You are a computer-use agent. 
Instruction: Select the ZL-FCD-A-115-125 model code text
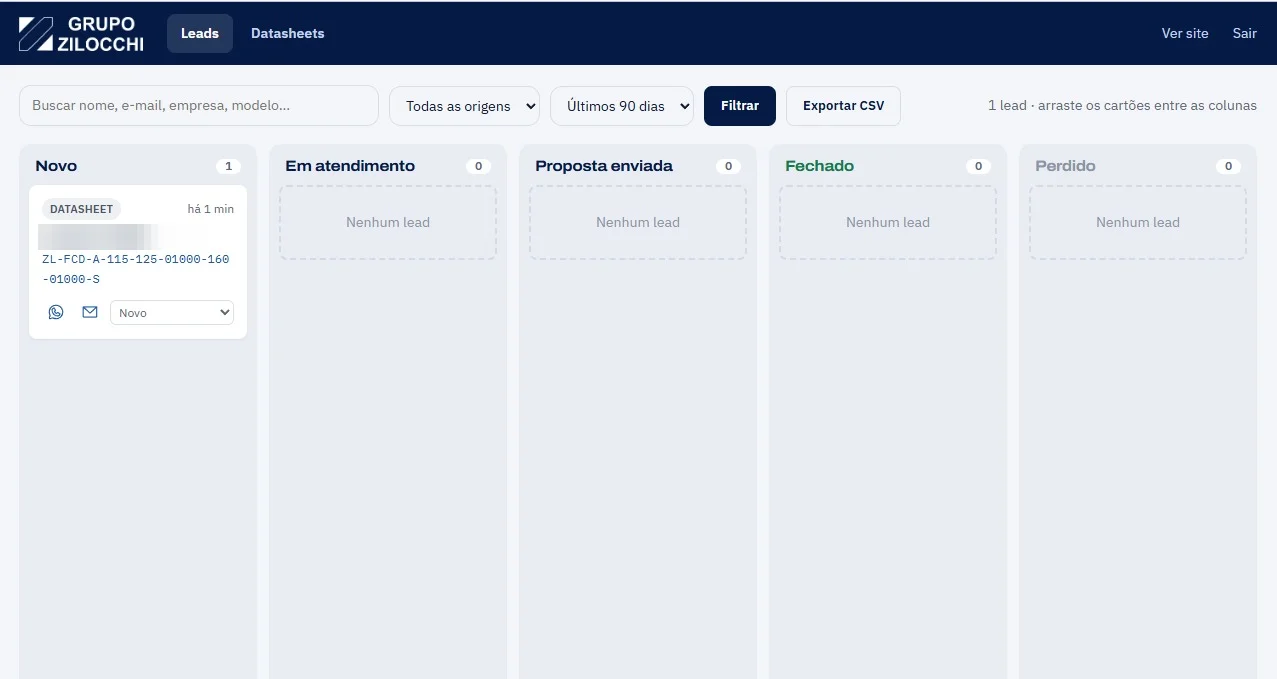136,269
